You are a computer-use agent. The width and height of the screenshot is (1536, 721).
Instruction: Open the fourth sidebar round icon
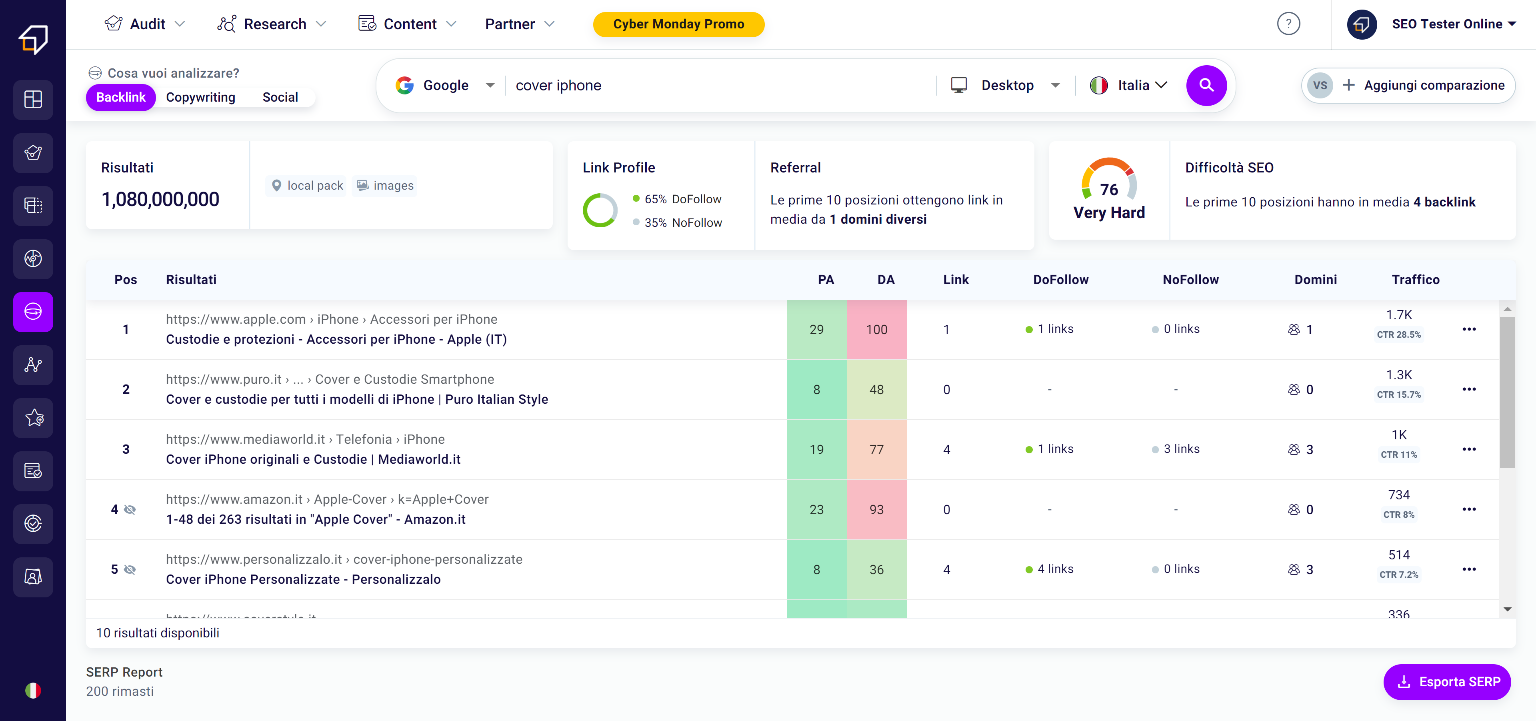point(33,259)
